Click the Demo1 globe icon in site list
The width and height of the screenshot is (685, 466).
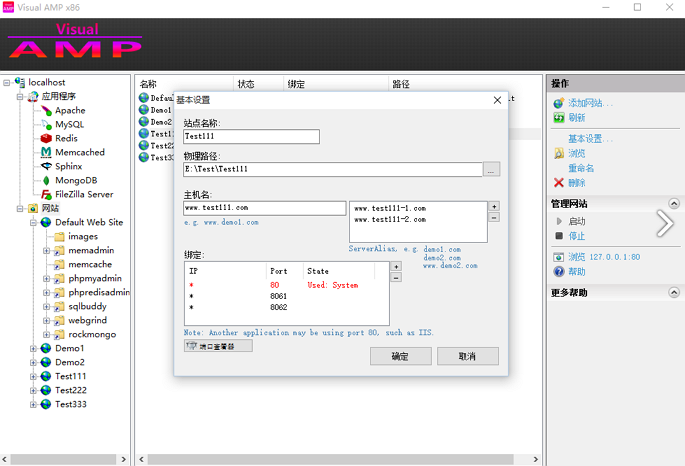coord(144,110)
